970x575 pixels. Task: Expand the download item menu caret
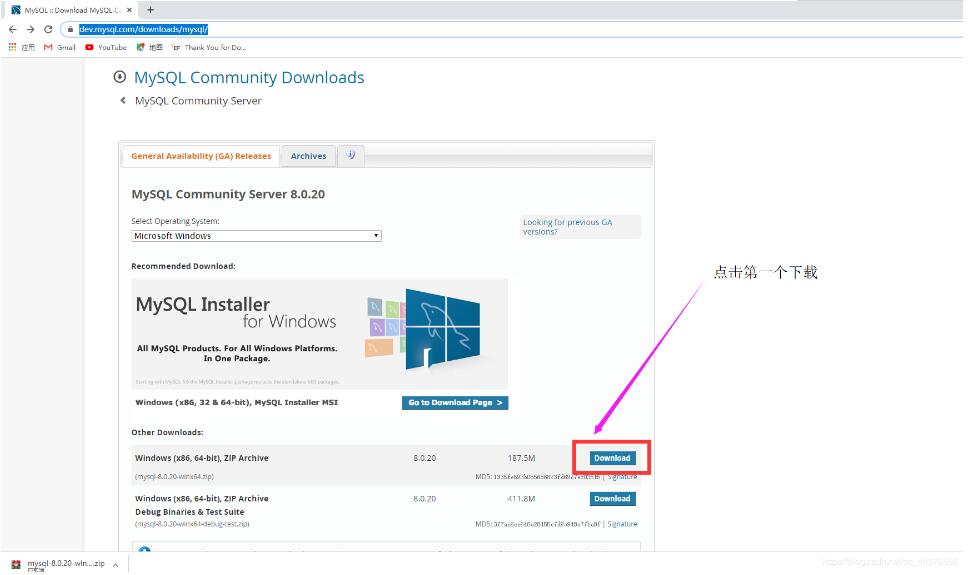click(115, 564)
